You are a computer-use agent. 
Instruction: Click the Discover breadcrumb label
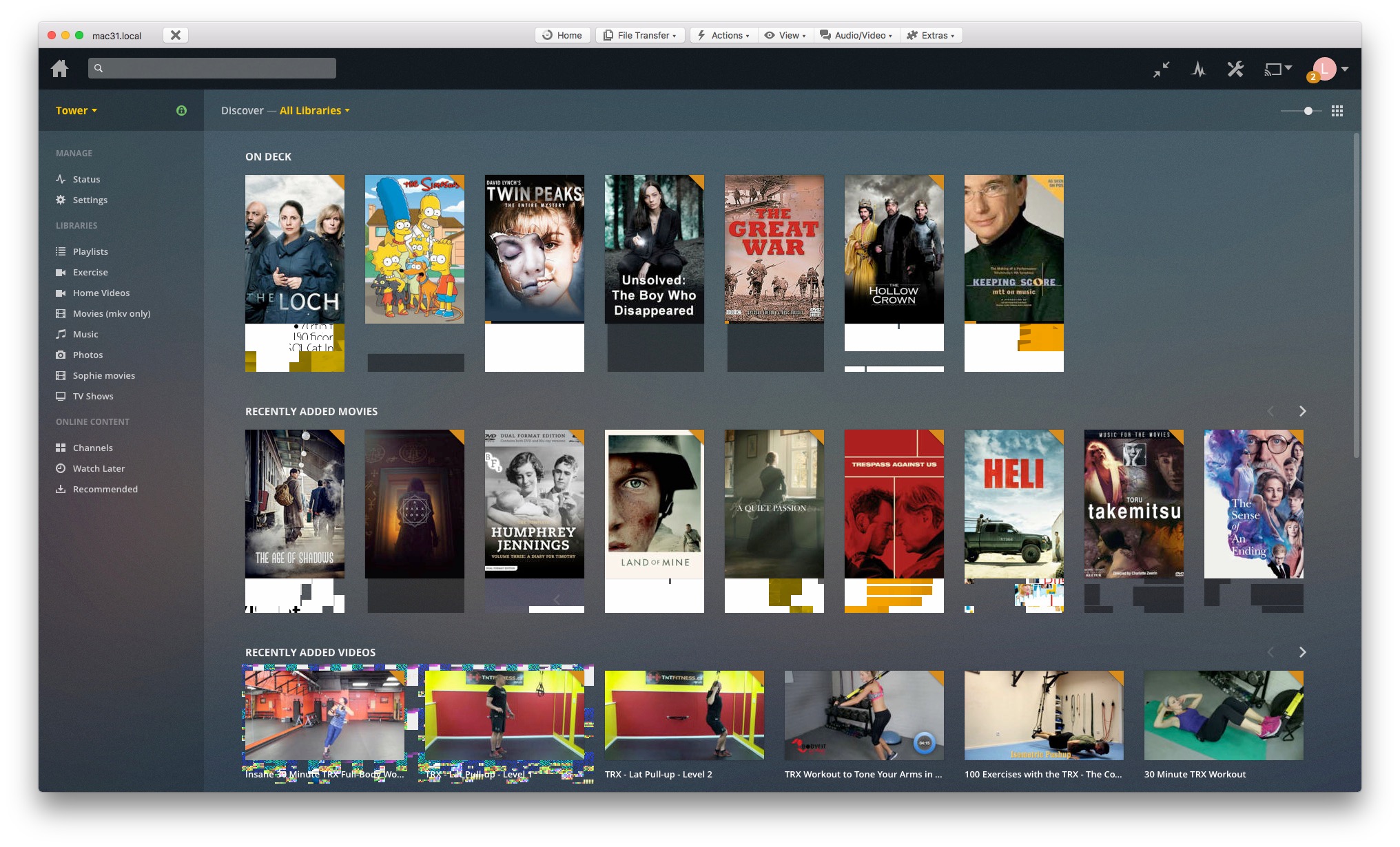[x=242, y=110]
